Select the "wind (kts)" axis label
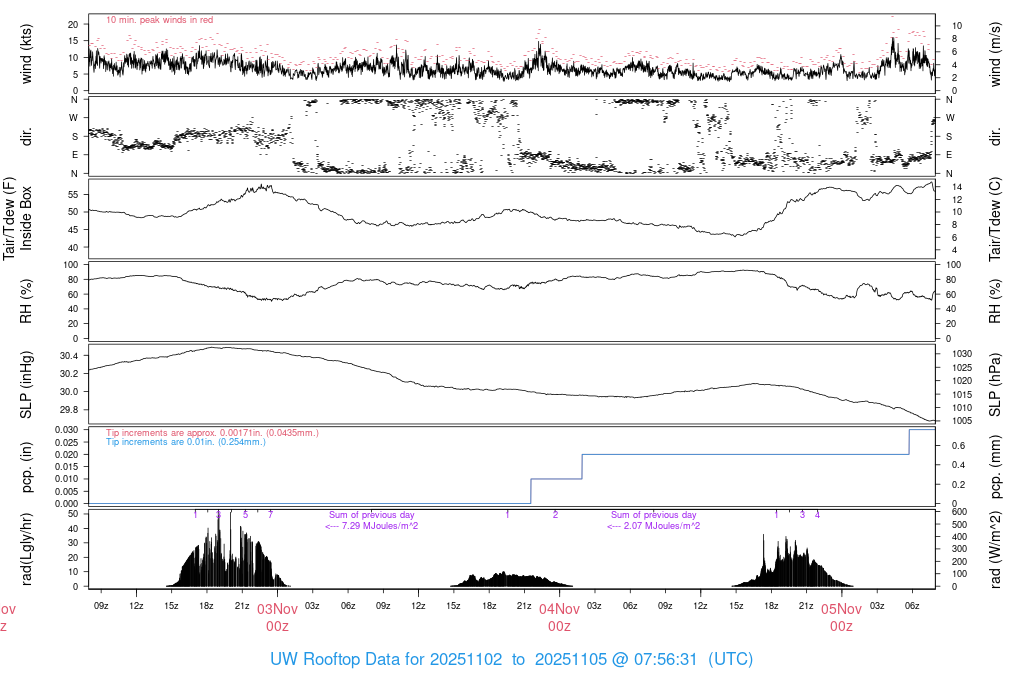 (x=26, y=54)
